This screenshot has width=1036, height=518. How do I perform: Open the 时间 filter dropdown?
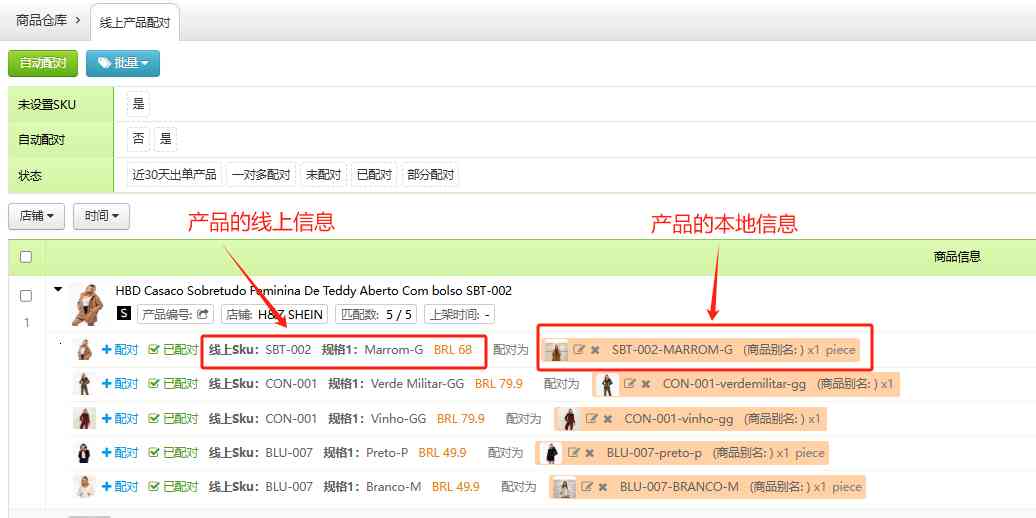[101, 215]
